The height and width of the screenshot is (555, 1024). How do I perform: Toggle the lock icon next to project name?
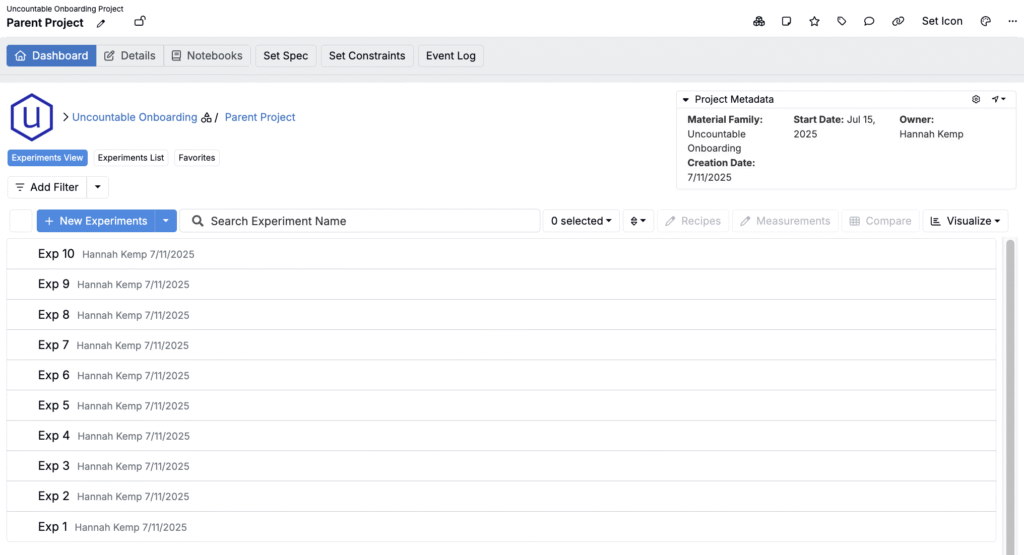140,22
